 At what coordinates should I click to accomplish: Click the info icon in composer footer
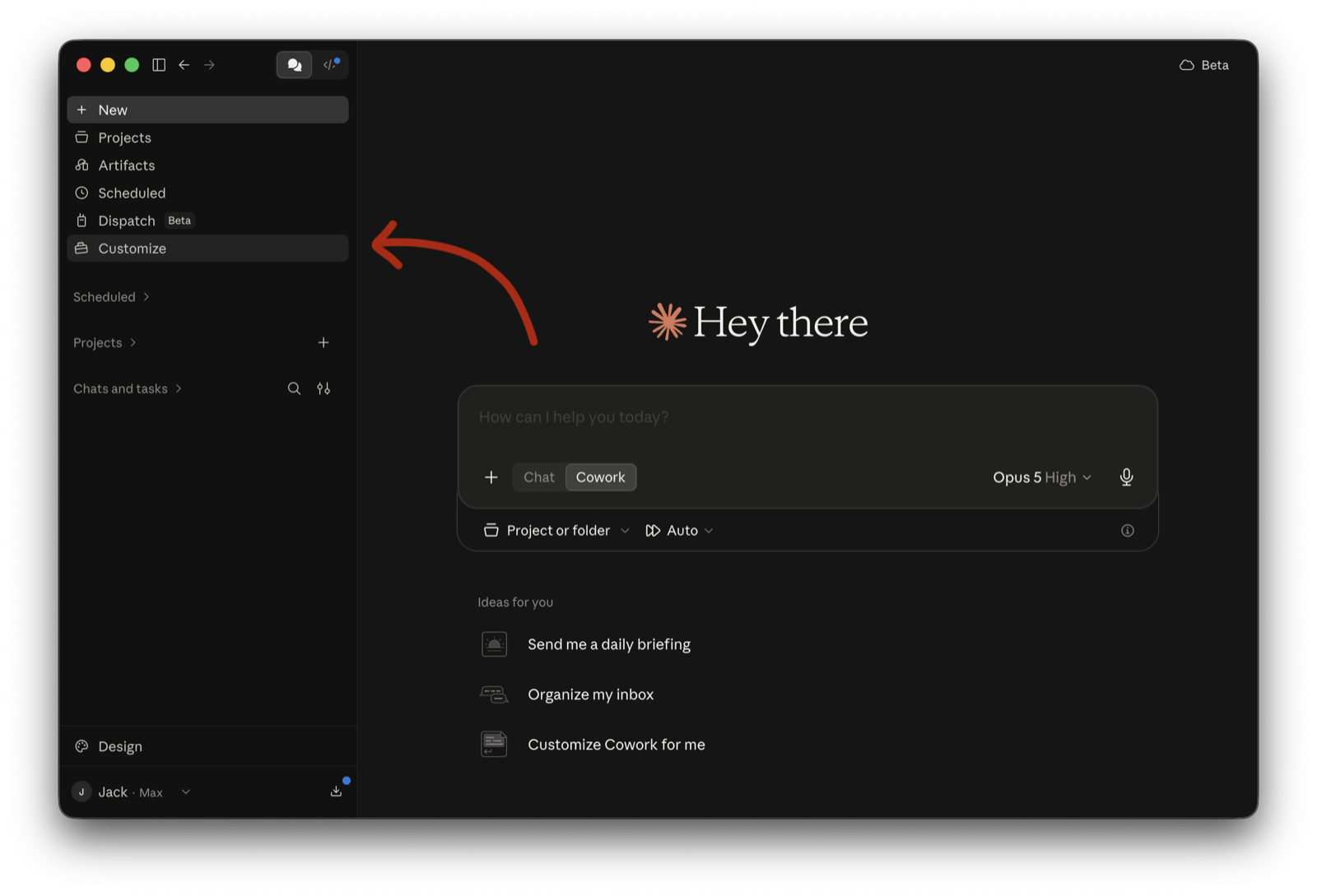(1128, 532)
